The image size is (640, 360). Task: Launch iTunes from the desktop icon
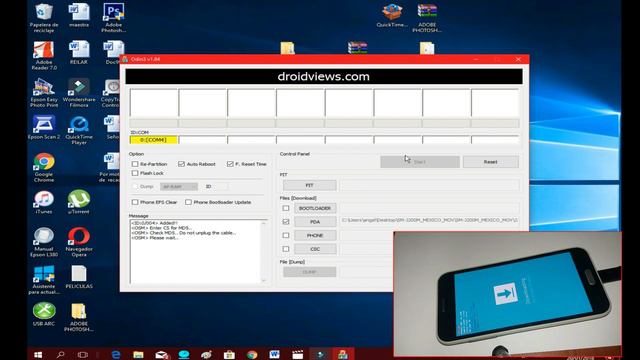44,202
